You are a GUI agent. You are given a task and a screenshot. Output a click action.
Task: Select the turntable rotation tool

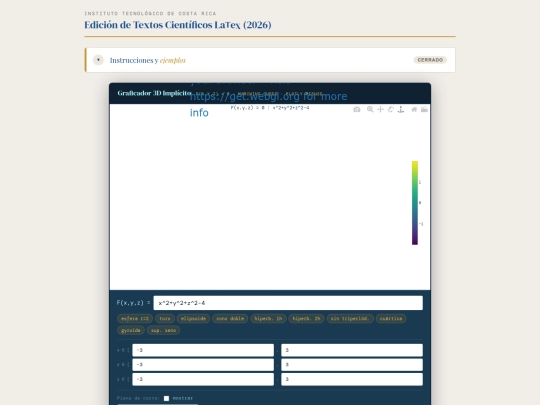401,109
